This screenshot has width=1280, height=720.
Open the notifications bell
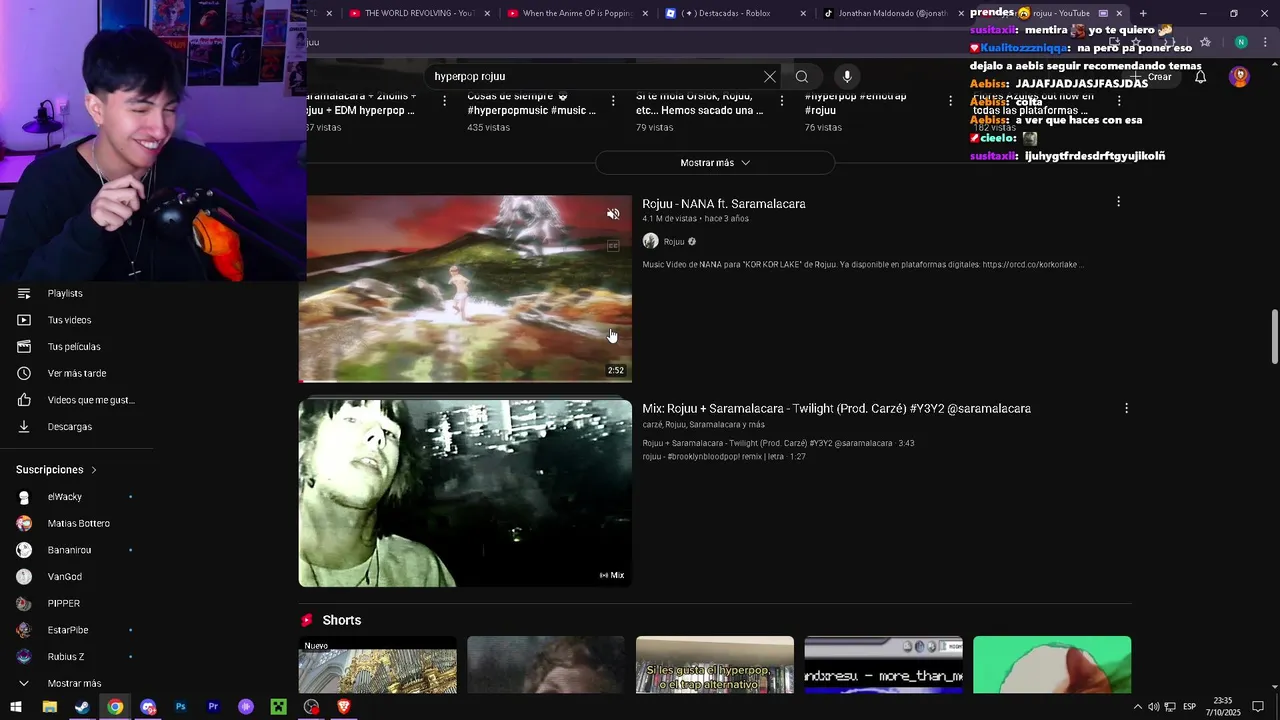pyautogui.click(x=1200, y=77)
